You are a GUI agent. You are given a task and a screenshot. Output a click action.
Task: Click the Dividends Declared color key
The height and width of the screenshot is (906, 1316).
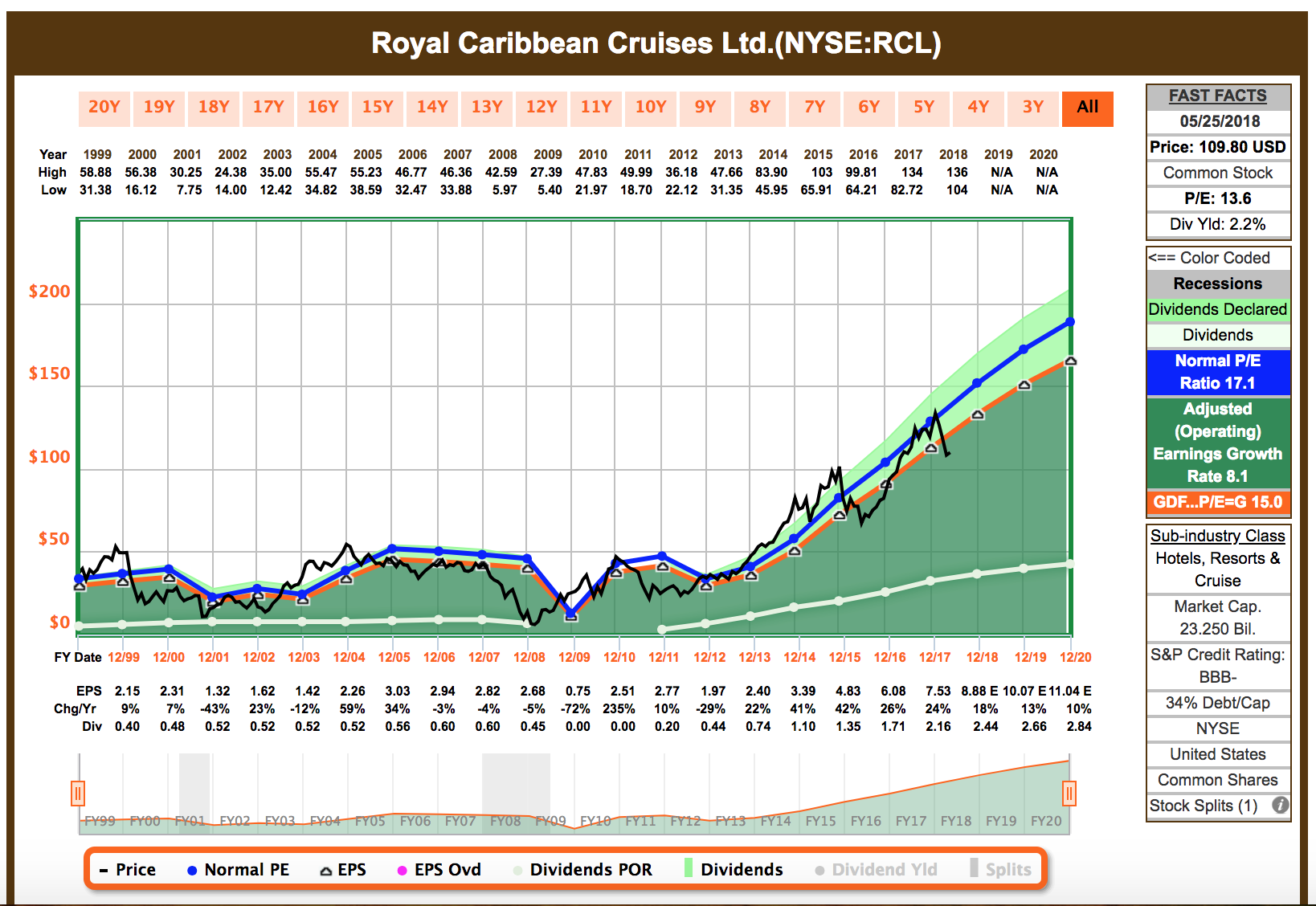[x=1218, y=309]
